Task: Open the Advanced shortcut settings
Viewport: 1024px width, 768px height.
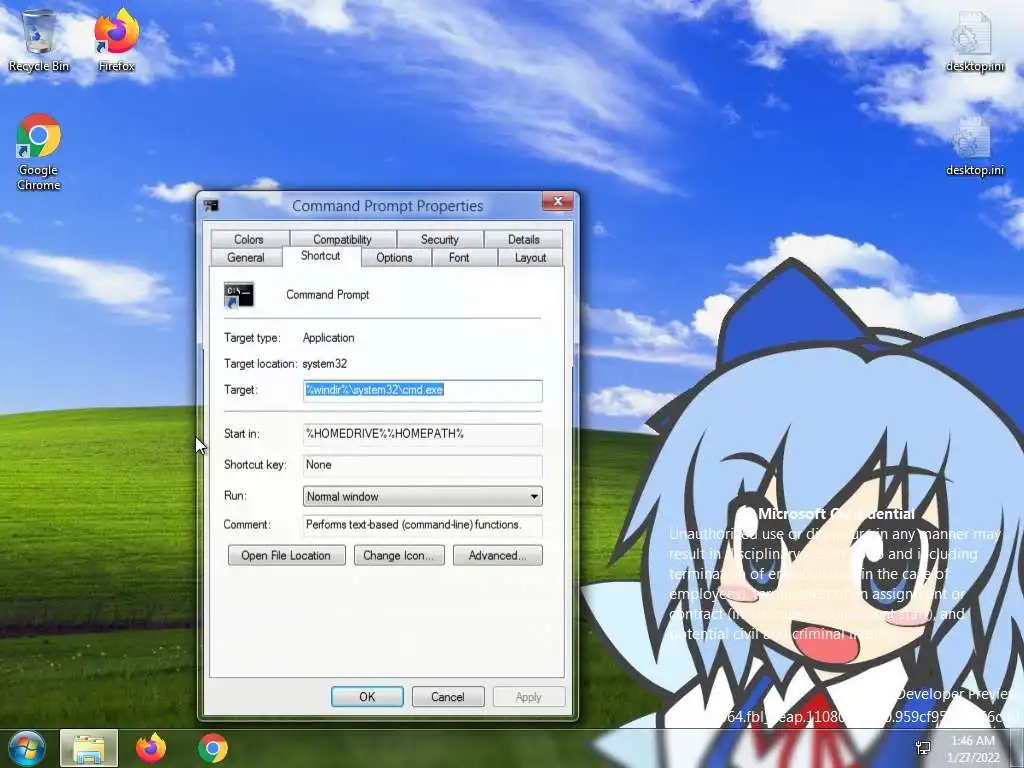Action: pos(498,556)
